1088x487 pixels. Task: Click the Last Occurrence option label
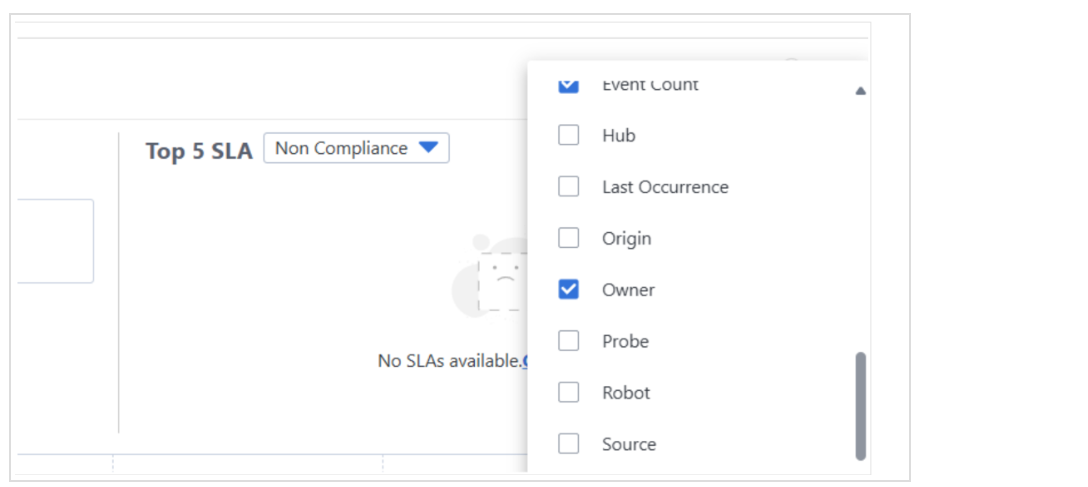pos(665,187)
